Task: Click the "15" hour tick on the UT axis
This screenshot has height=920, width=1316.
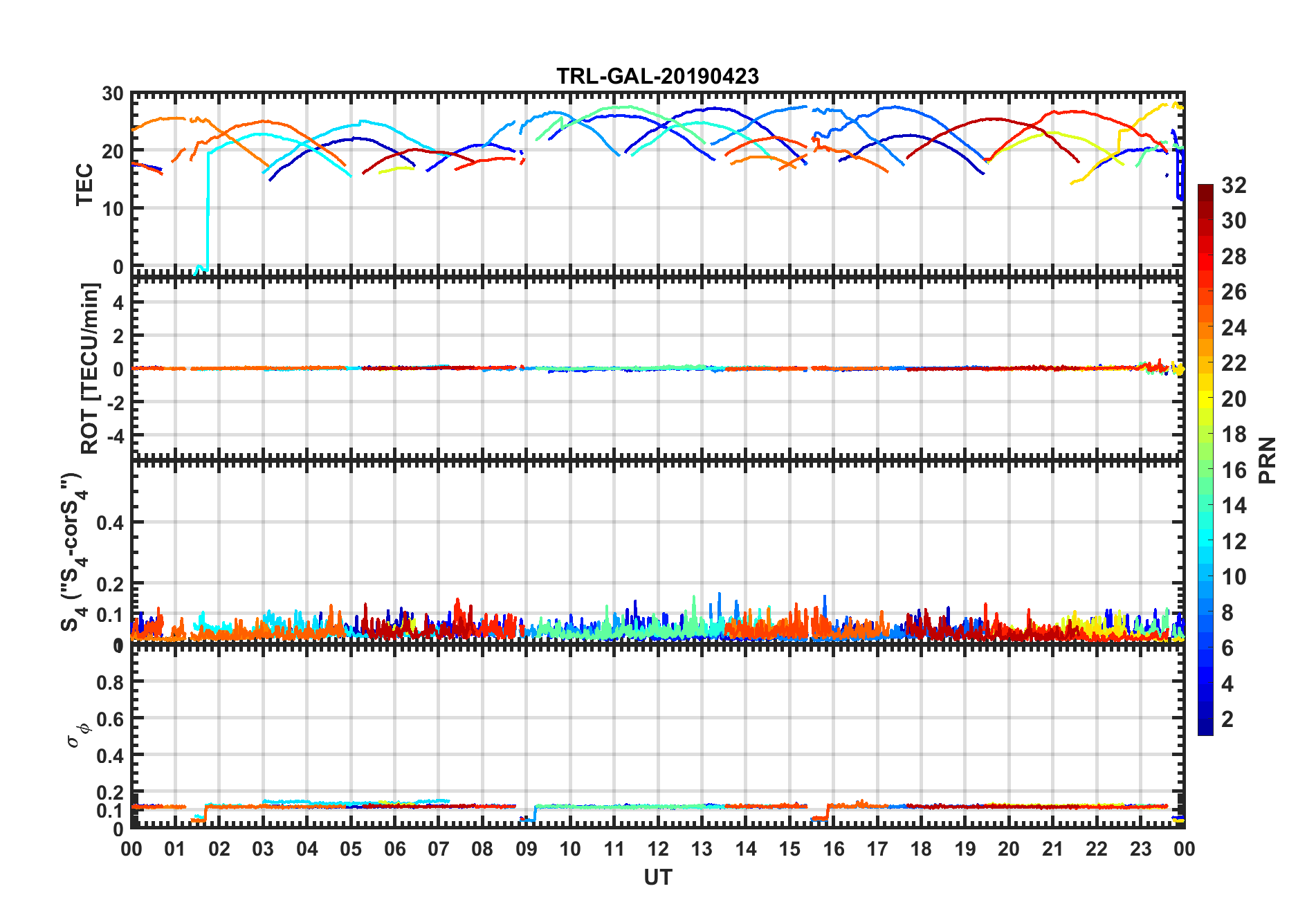Action: (x=789, y=849)
